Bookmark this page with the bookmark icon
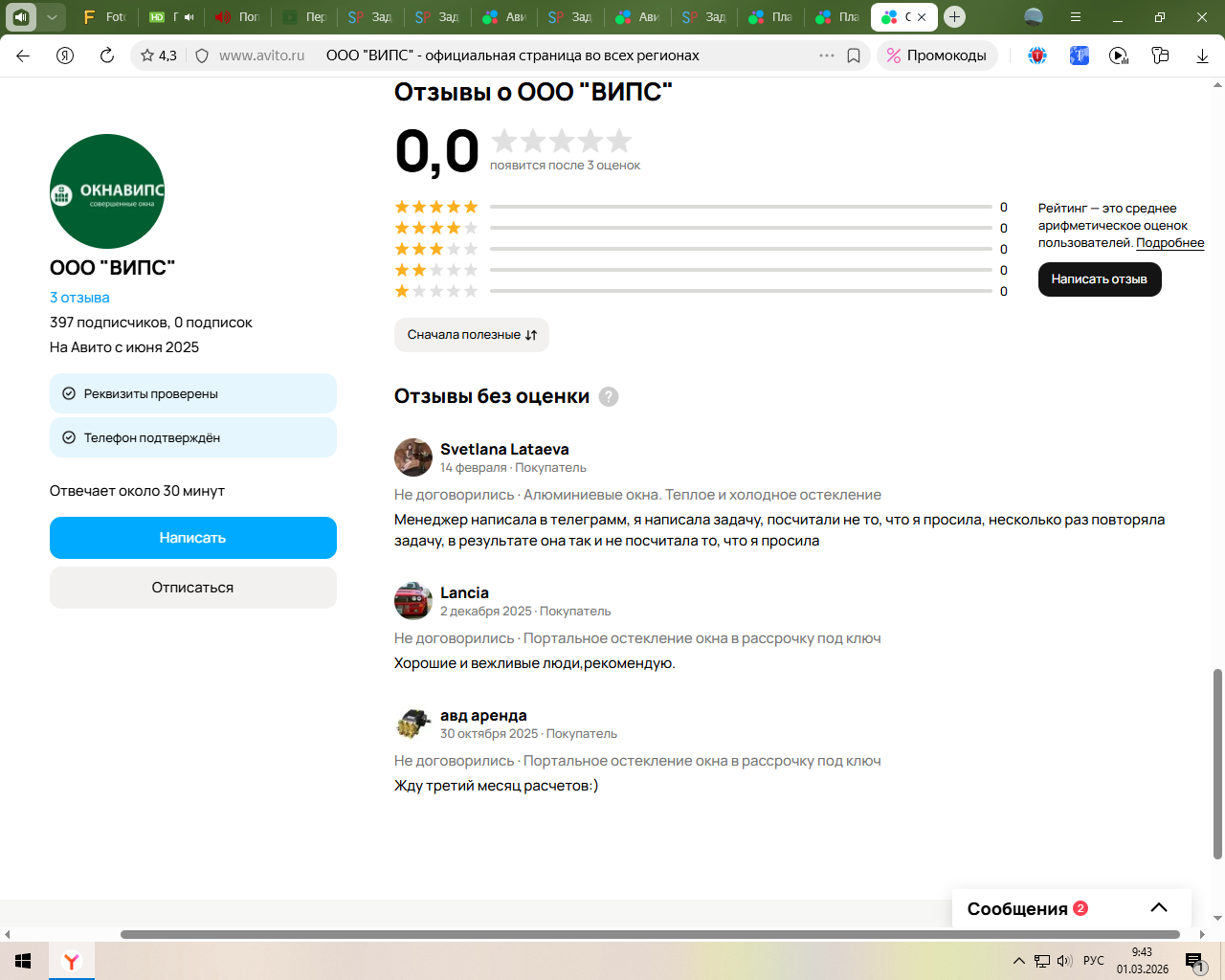 pyautogui.click(x=854, y=56)
